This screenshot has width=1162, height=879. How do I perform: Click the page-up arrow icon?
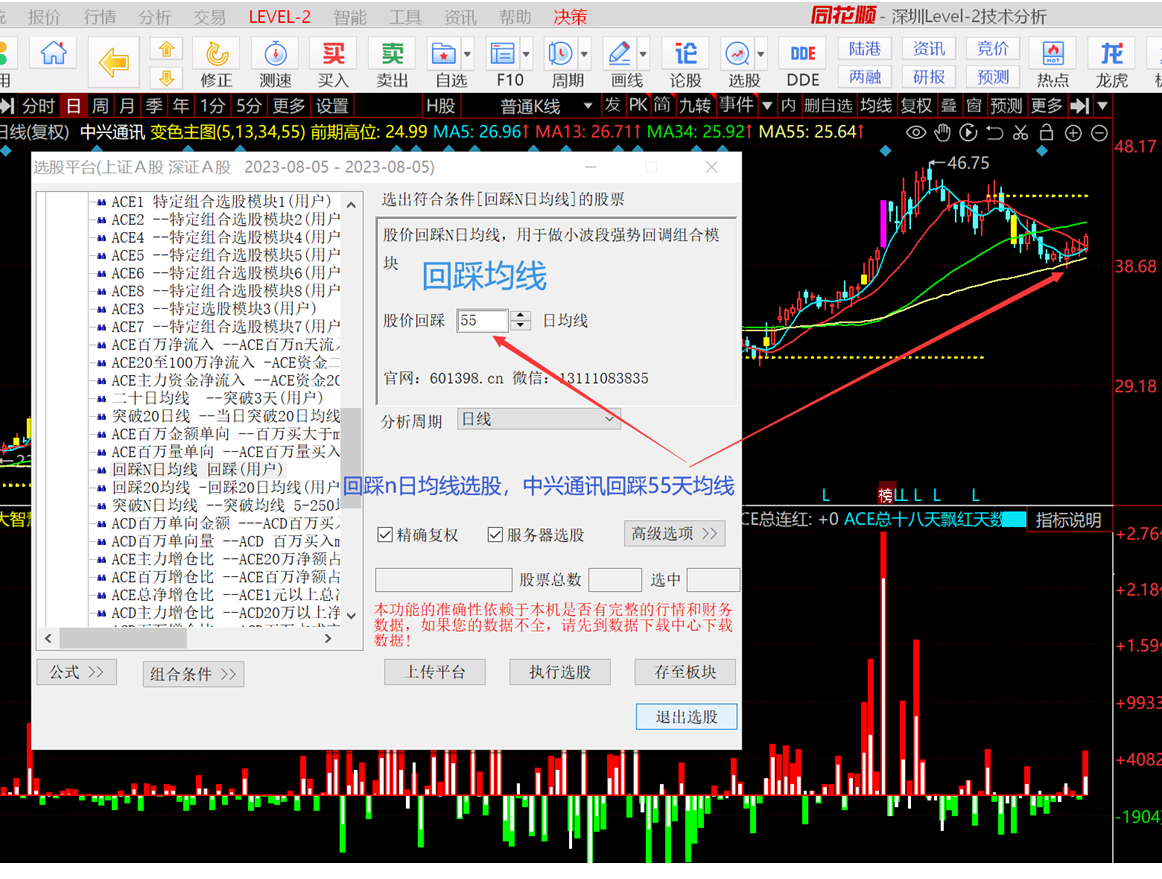[167, 50]
